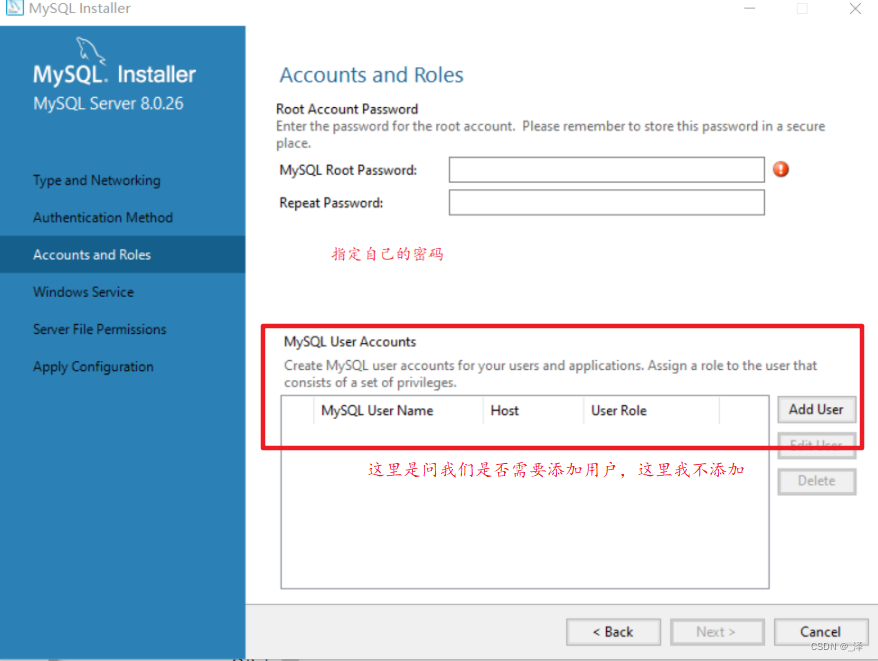Click inside the empty MySQL User Accounts list
878x661 pixels.
tap(525, 520)
